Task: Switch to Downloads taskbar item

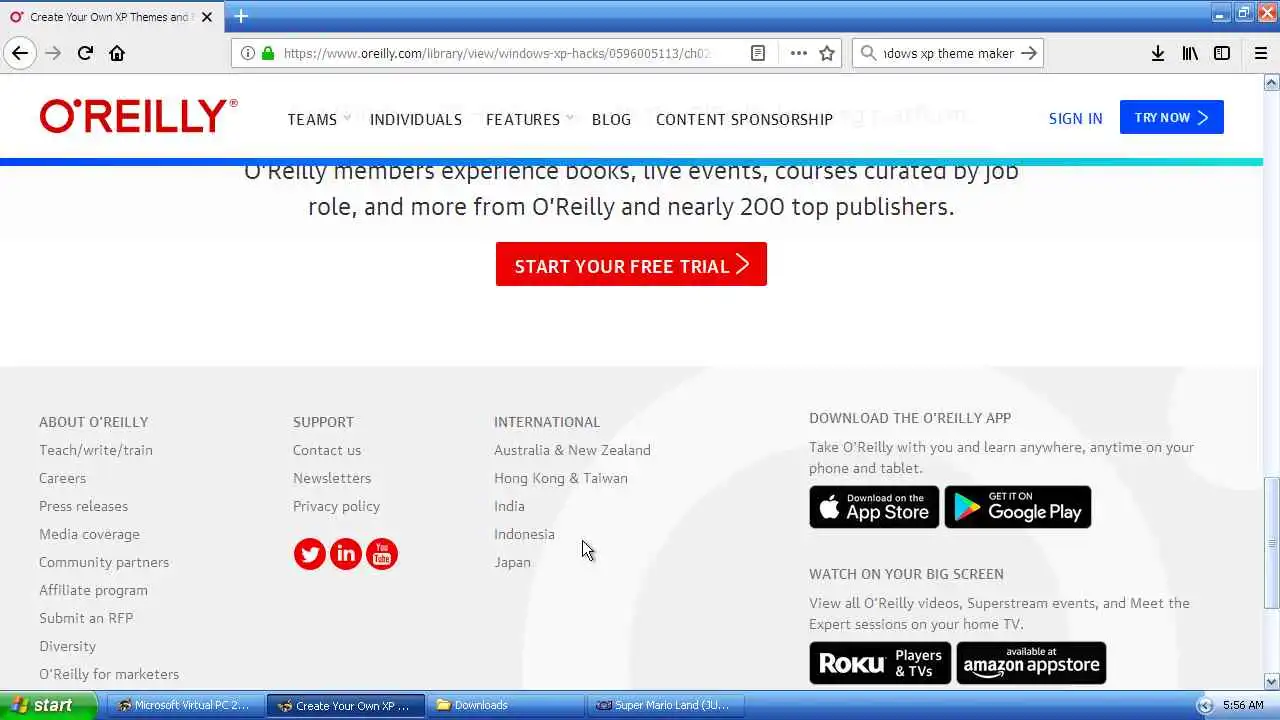Action: point(505,705)
